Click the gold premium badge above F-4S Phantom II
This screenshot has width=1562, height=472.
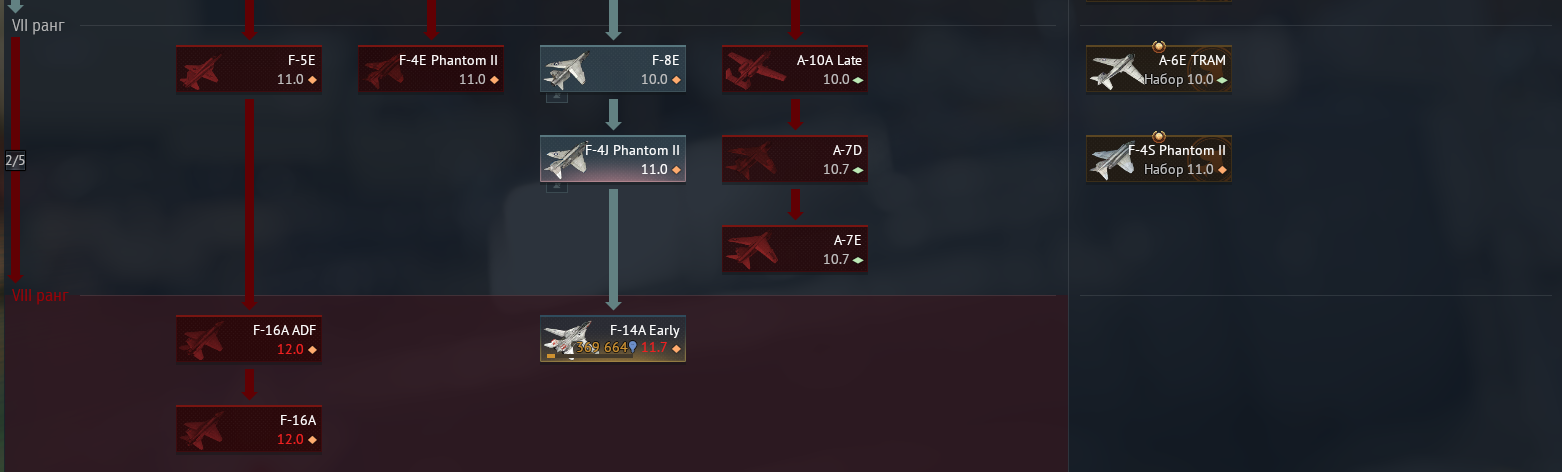point(1159,136)
